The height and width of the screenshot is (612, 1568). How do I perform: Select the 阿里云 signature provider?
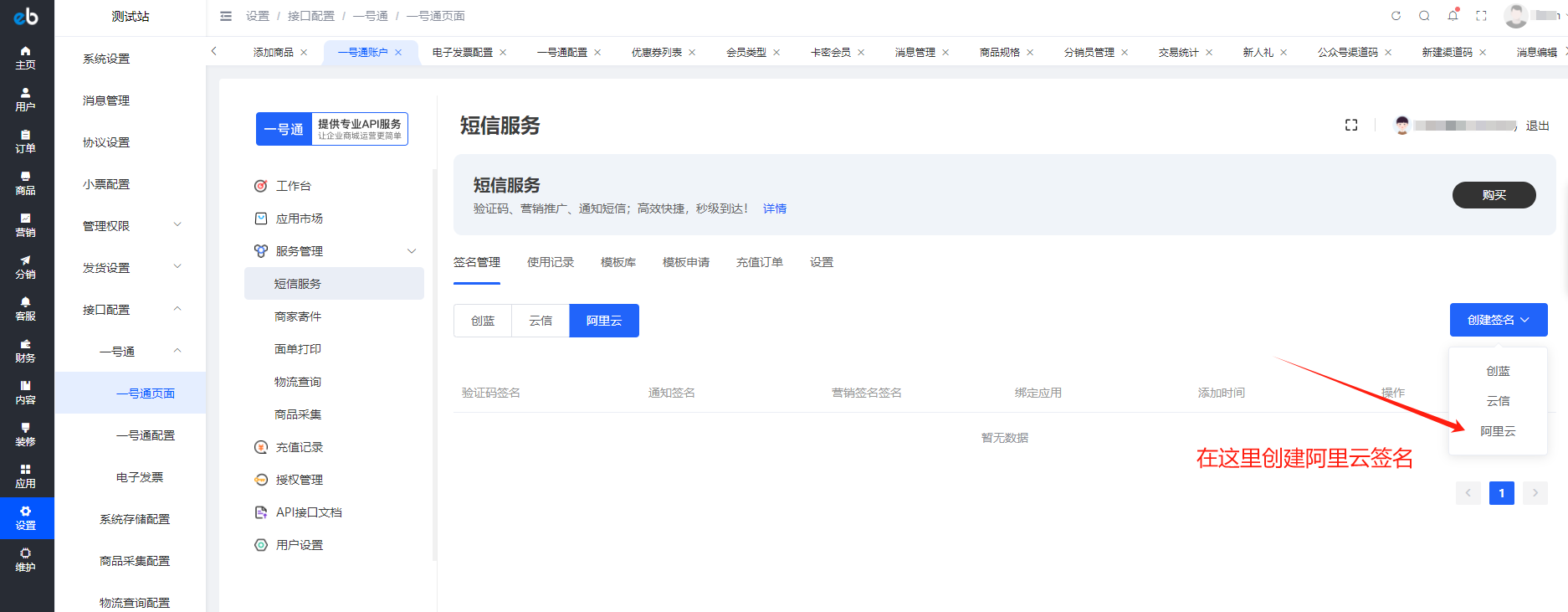[x=604, y=321]
